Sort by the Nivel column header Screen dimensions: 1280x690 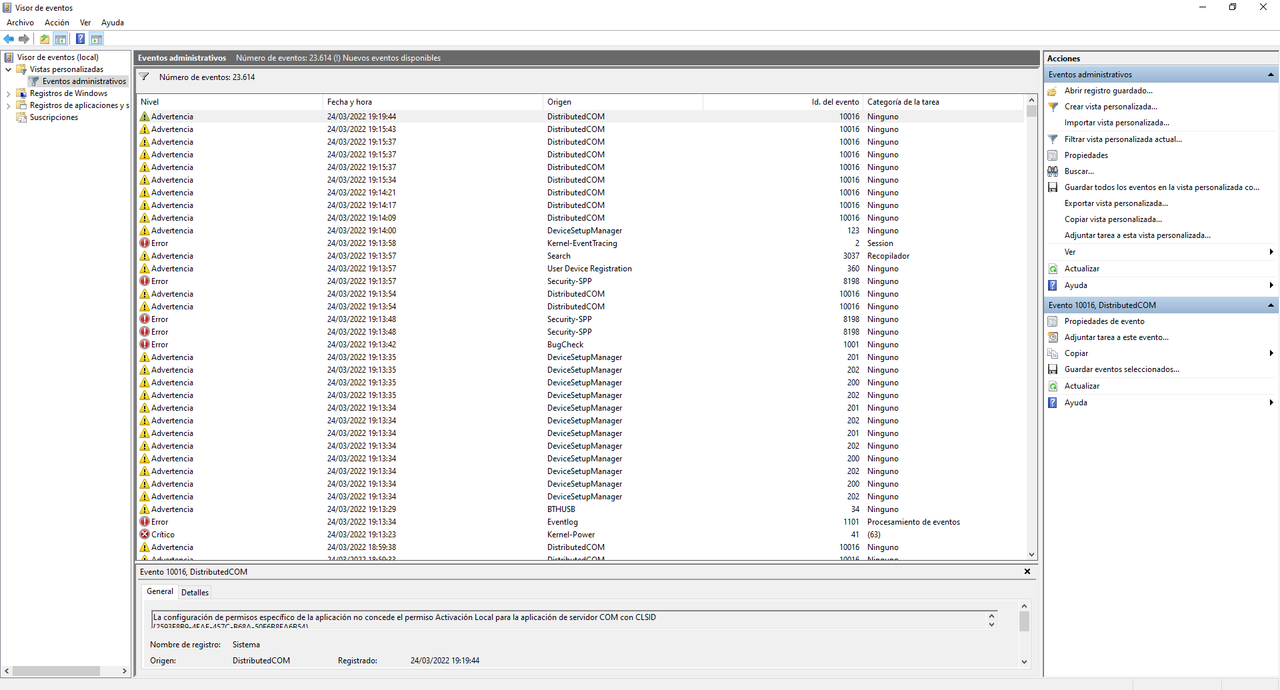tap(230, 102)
